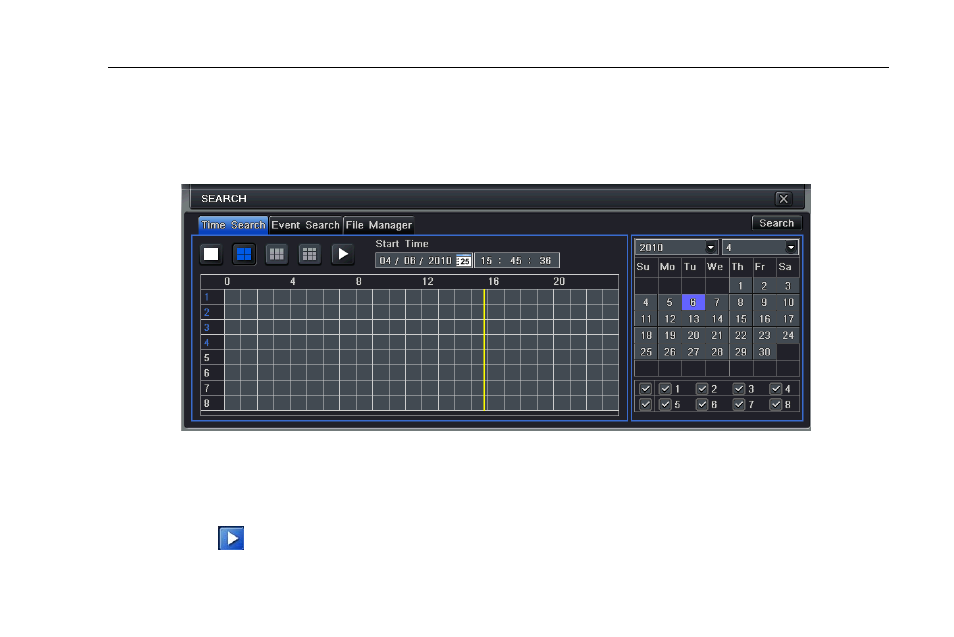Toggle channel 8 checkbox
The height and width of the screenshot is (637, 954).
776,404
